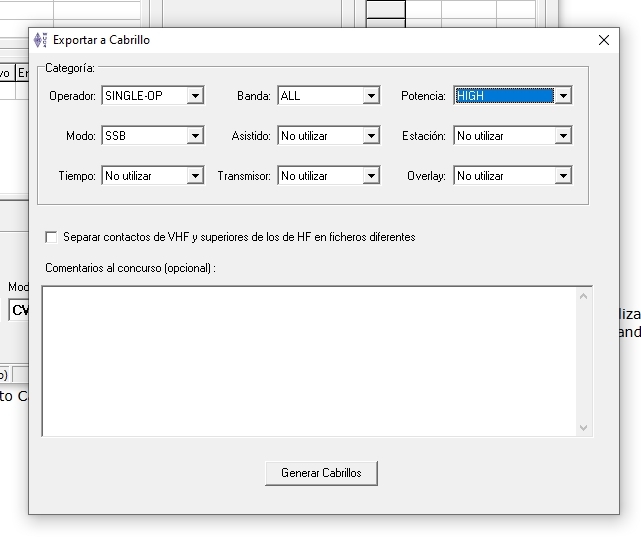Expand the Banda dropdown list
Viewport: 641px width, 539px height.
(x=371, y=96)
